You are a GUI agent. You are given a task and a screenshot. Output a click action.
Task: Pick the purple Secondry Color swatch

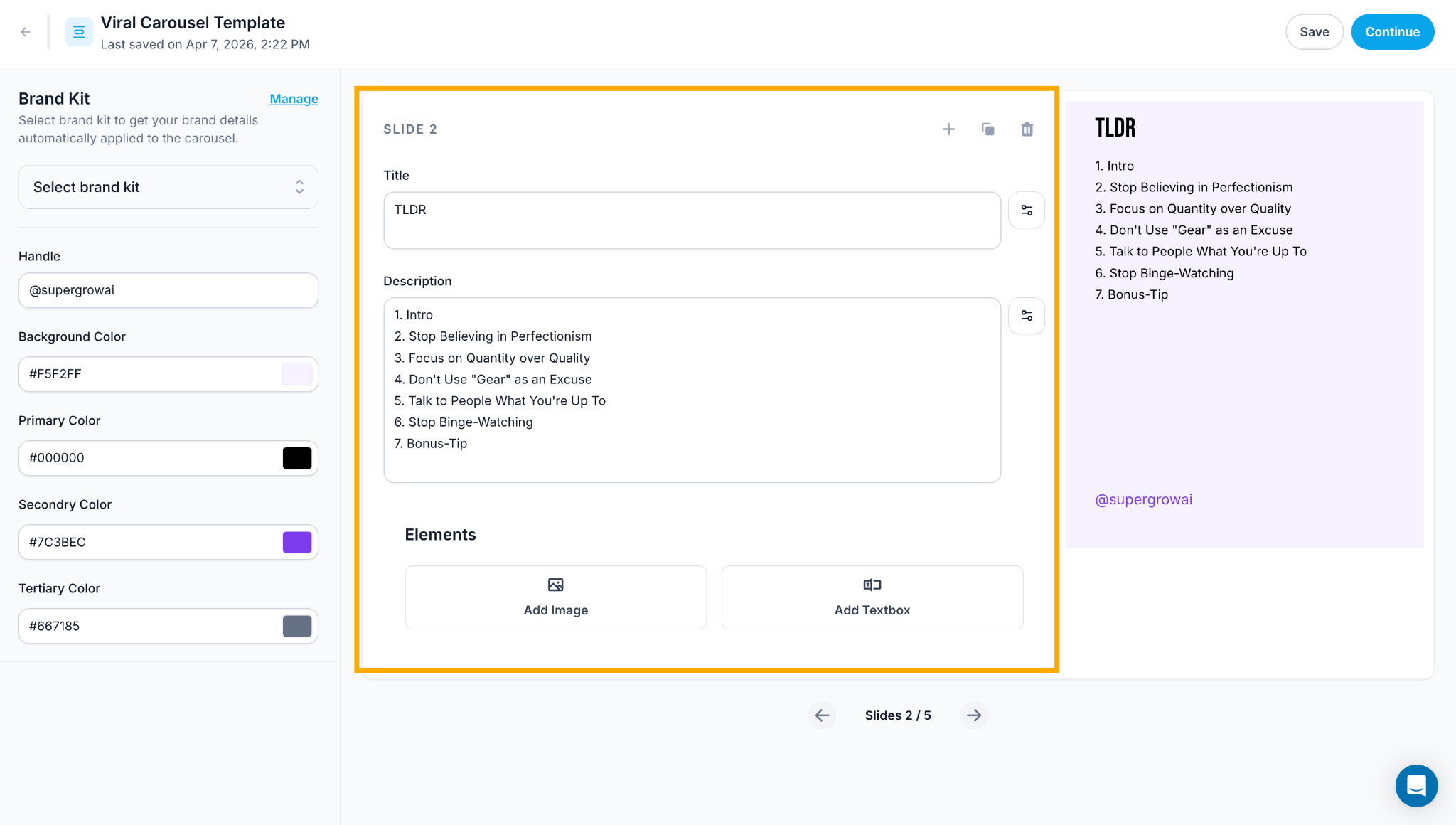coord(297,542)
